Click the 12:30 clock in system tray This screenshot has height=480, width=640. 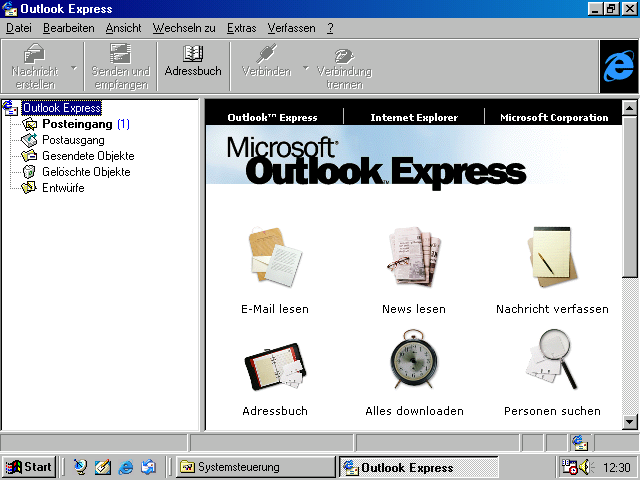point(617,467)
